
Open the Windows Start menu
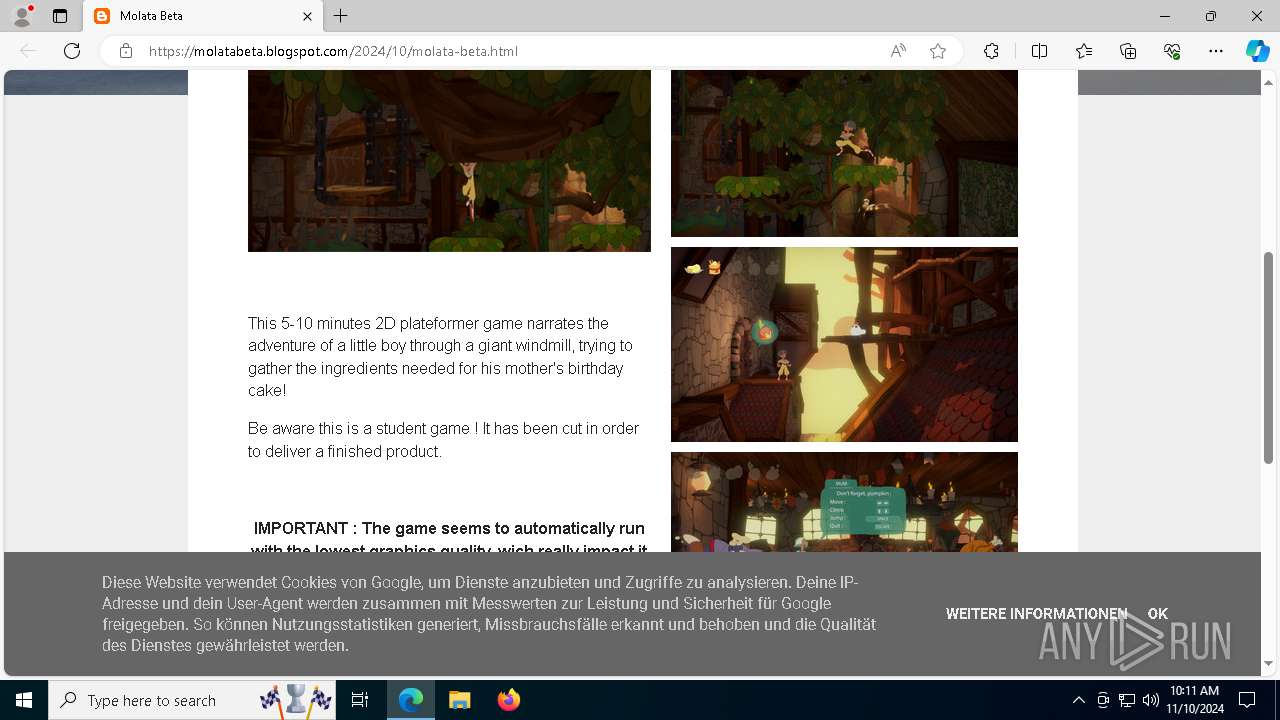tap(24, 700)
